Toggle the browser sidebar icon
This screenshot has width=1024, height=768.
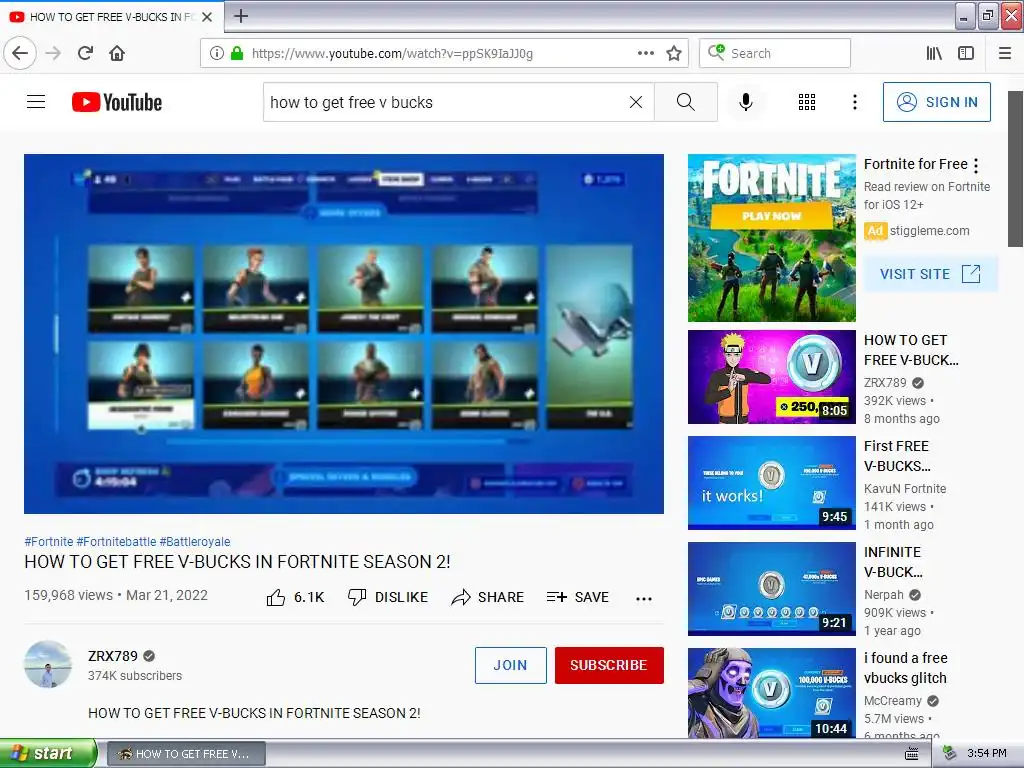[x=966, y=53]
